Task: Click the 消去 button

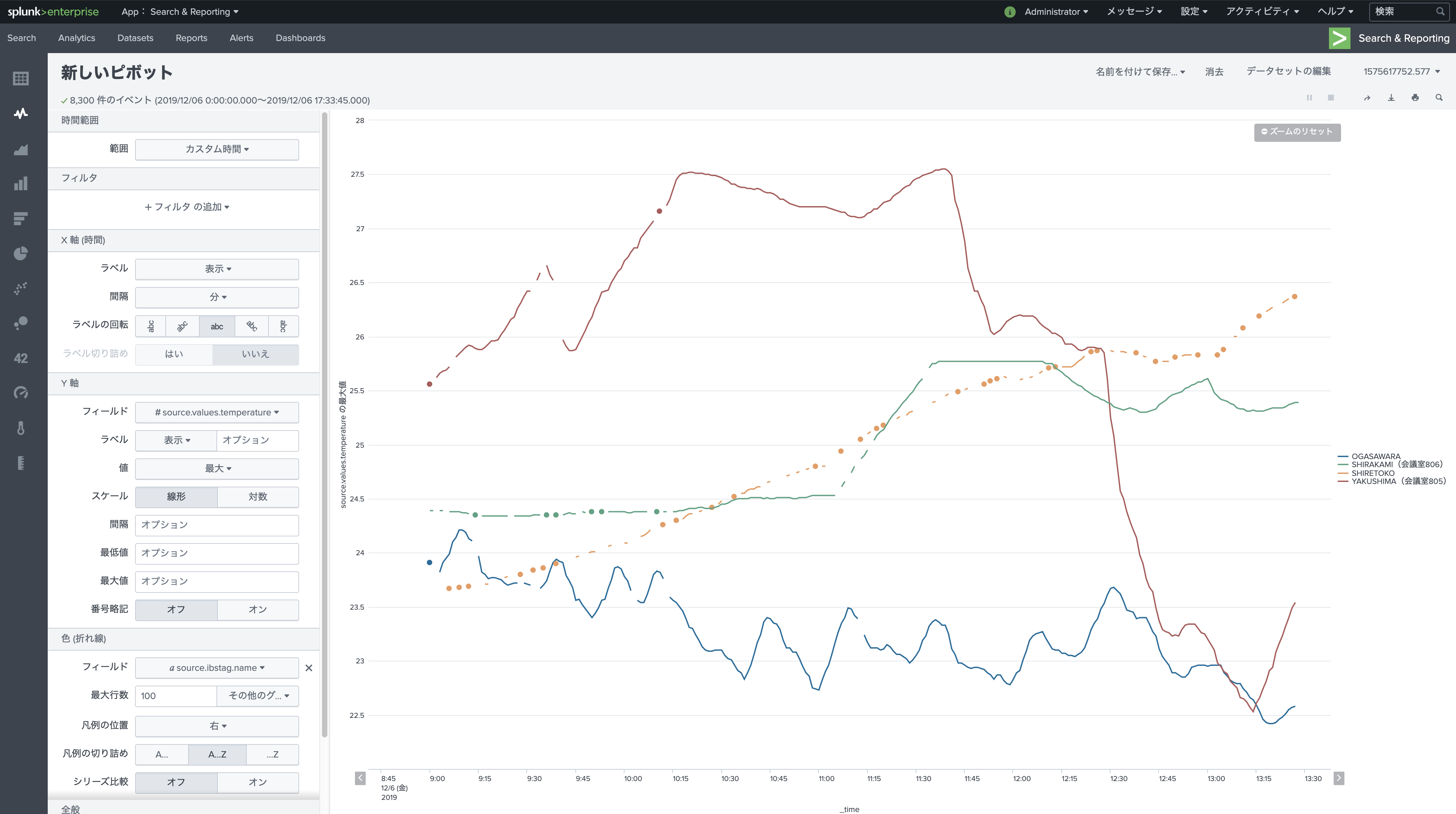Action: click(1214, 72)
